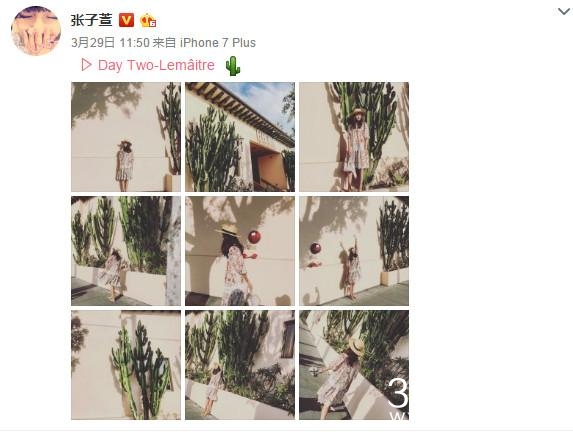Screen dimensions: 573x432
Task: Click the 3月29日 11:50 timestamp
Action: click(x=110, y=43)
